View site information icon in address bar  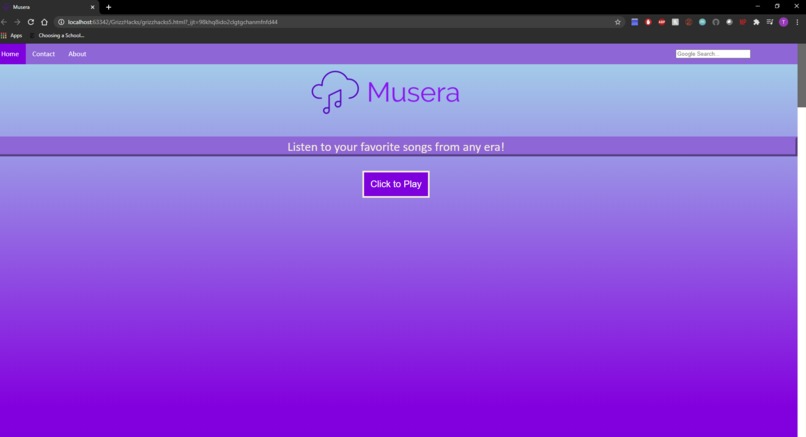61,22
